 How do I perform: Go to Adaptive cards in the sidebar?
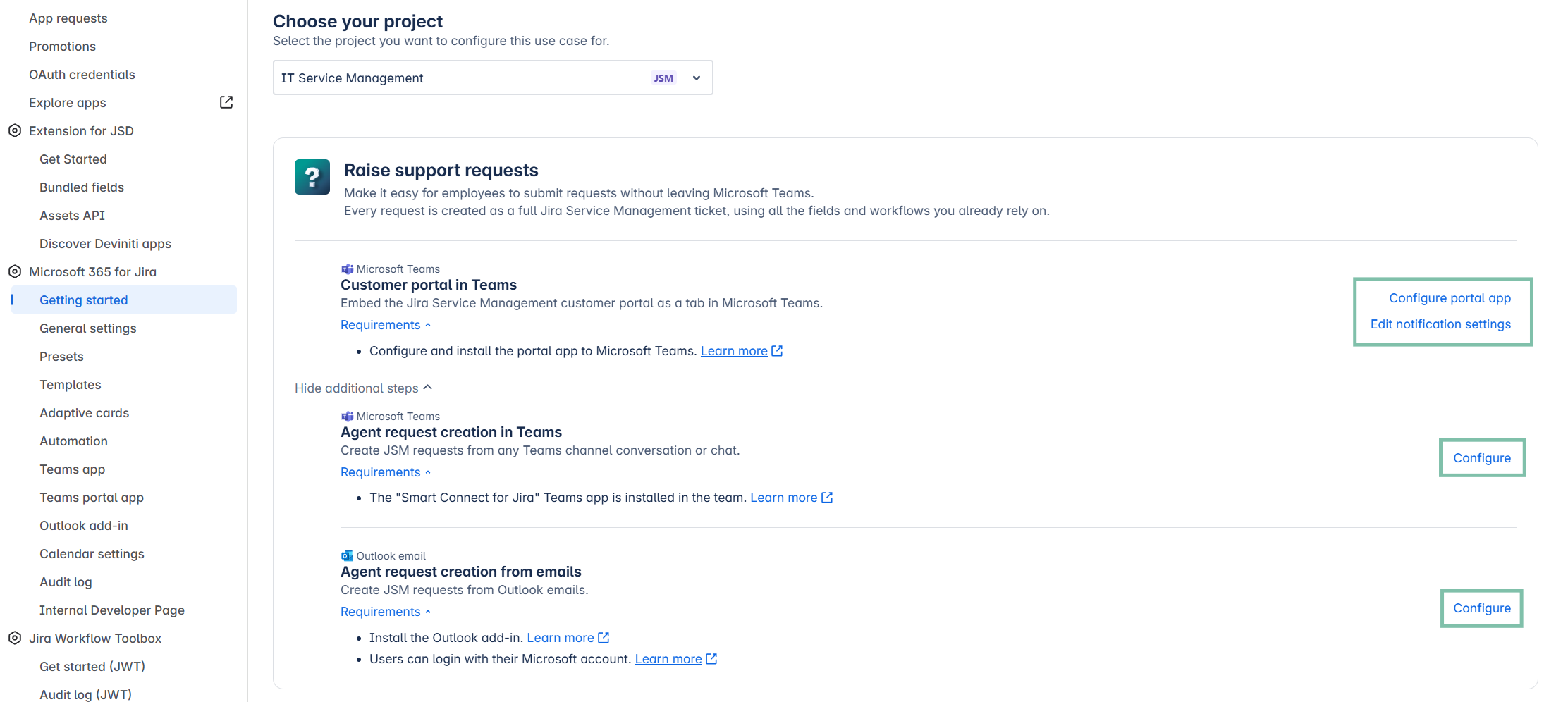[85, 413]
